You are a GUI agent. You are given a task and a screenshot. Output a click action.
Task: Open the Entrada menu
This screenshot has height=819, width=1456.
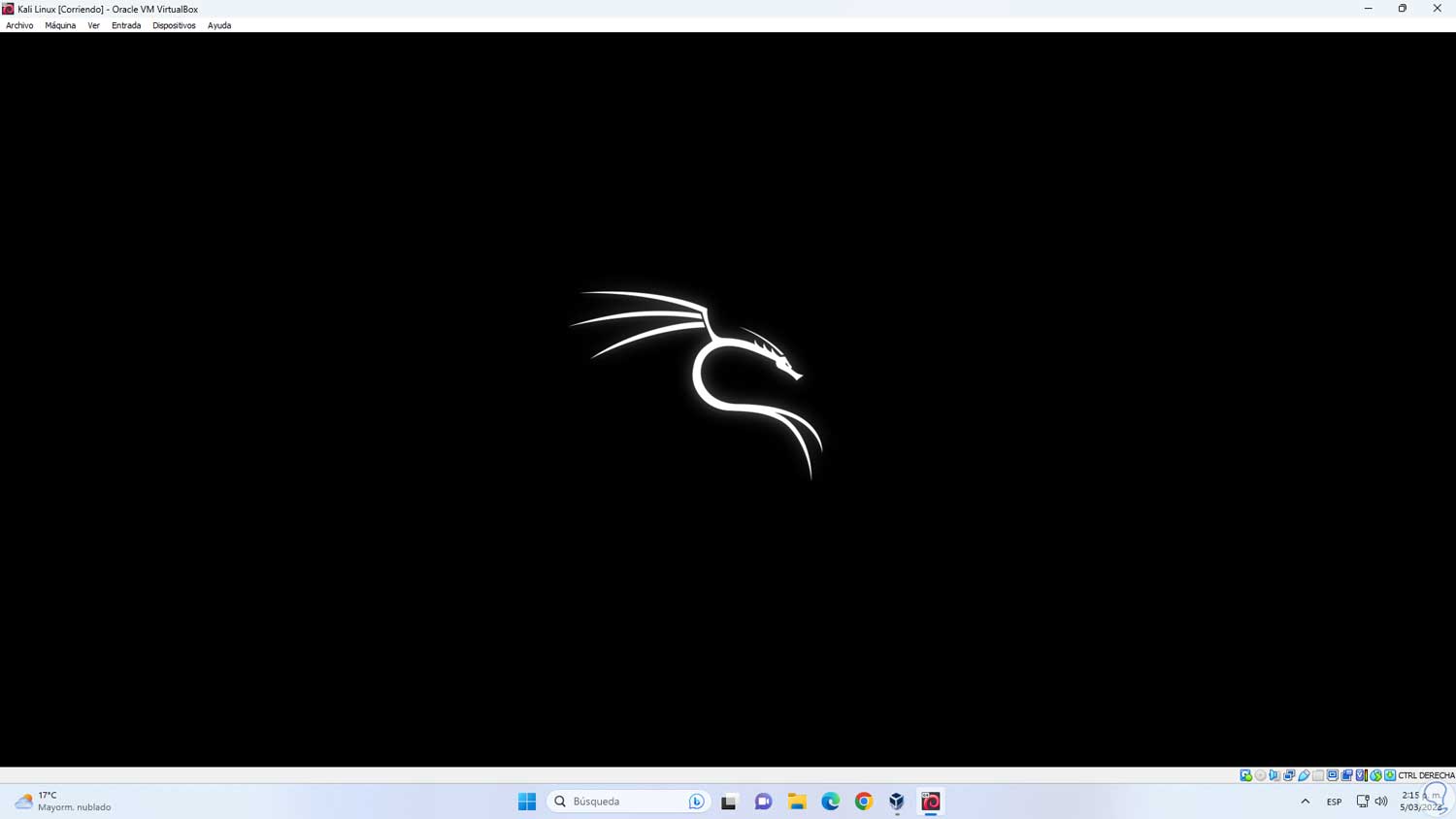(126, 25)
